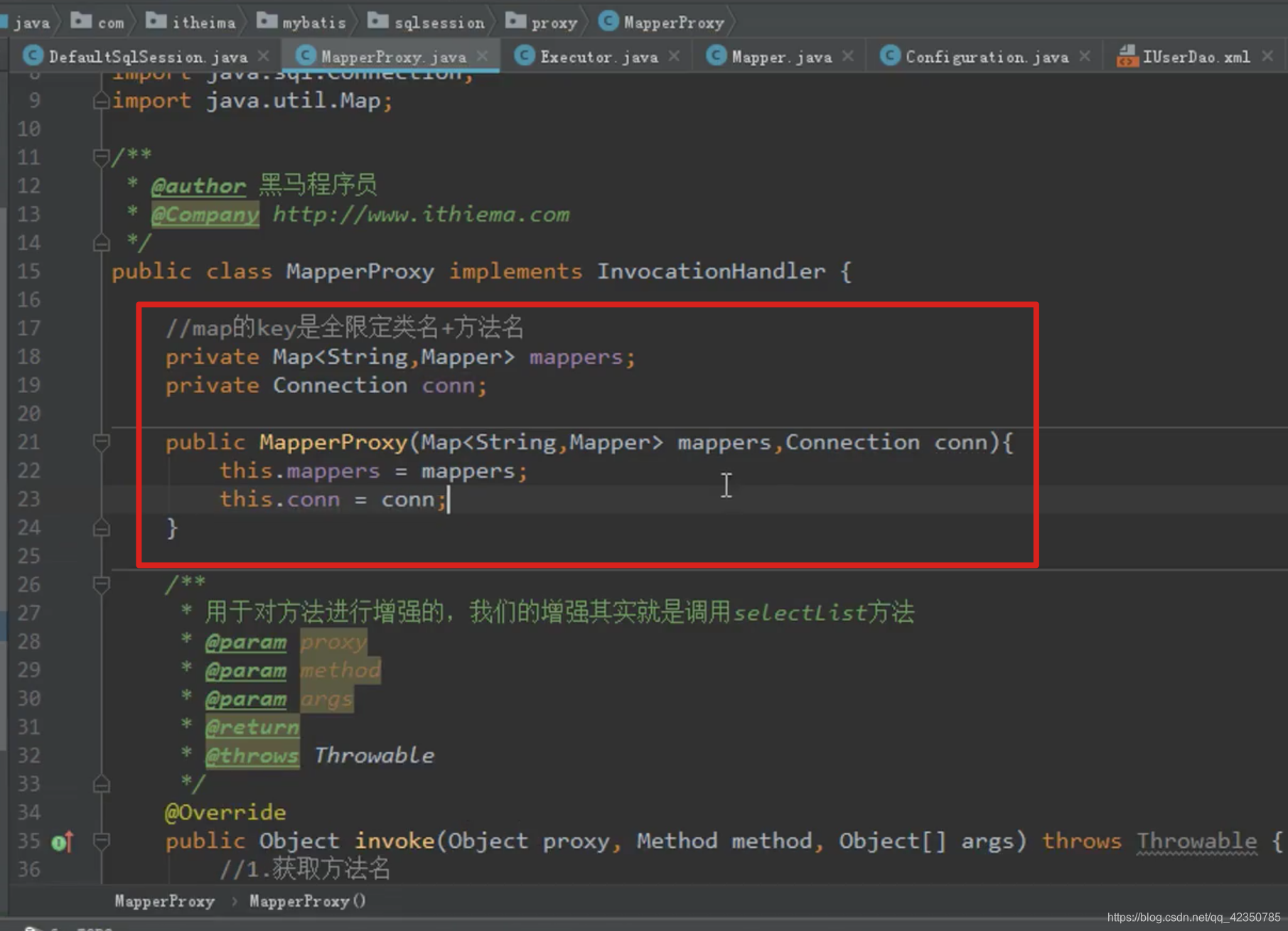Open the DefaultSqlSession.java tab
Viewport: 1288px width, 931px height.
click(x=148, y=57)
